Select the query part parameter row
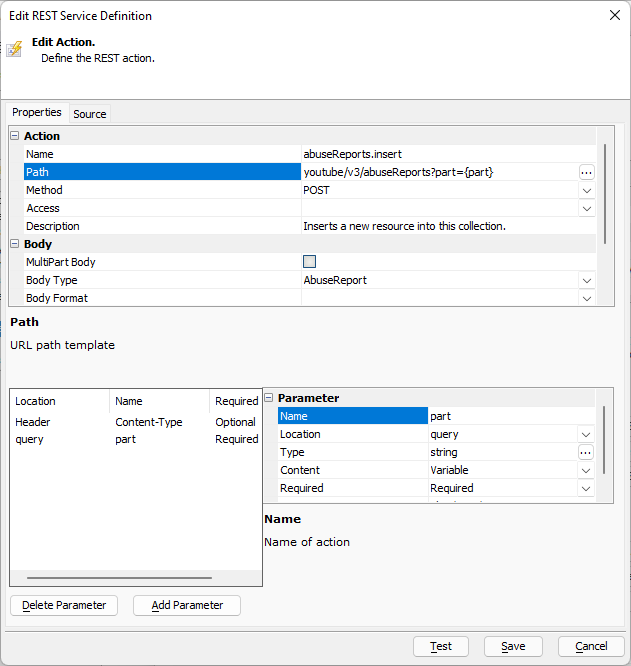Screen dimensions: 631x666 coord(136,439)
